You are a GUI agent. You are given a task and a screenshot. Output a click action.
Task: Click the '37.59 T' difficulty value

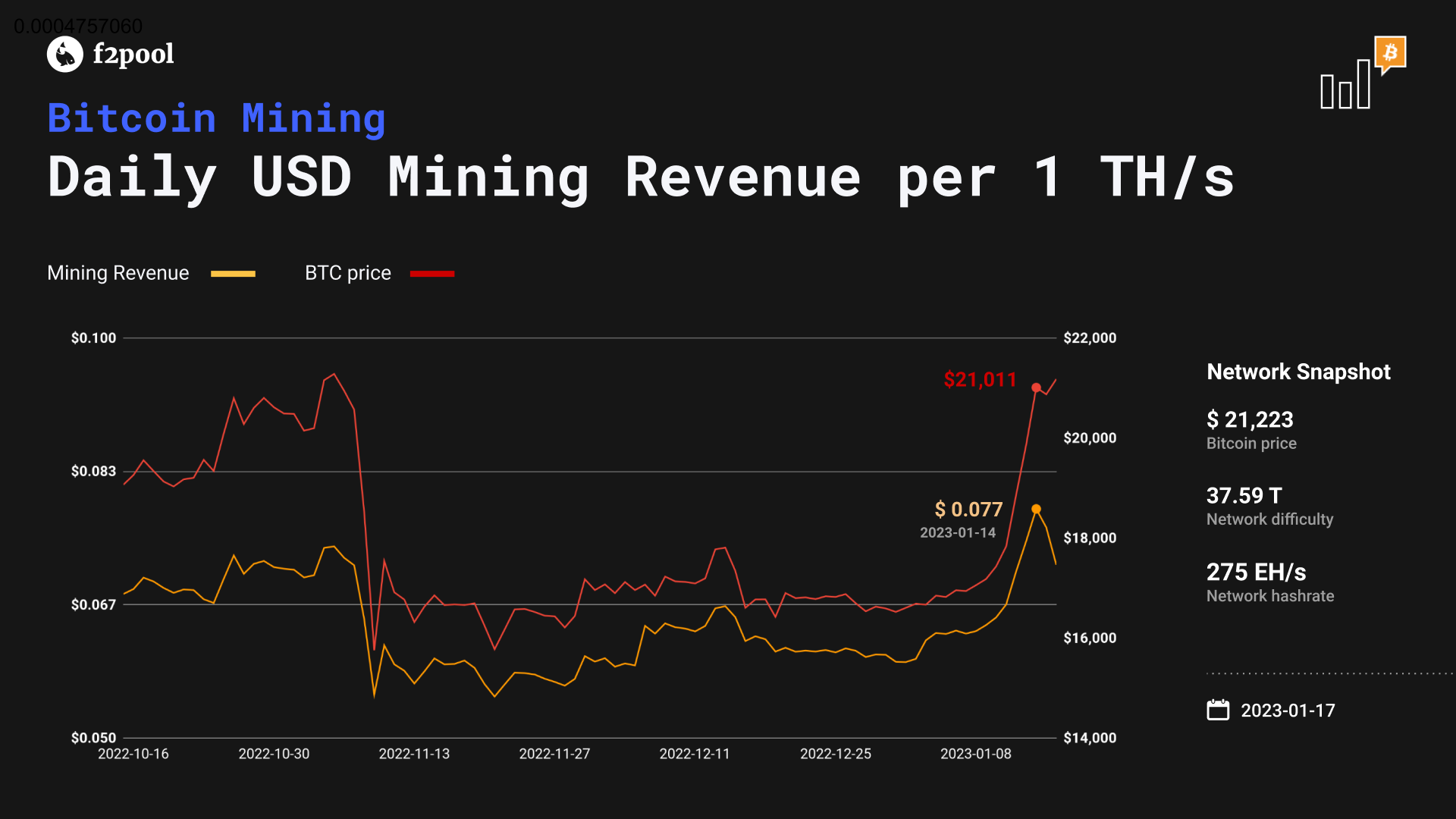pyautogui.click(x=1244, y=496)
